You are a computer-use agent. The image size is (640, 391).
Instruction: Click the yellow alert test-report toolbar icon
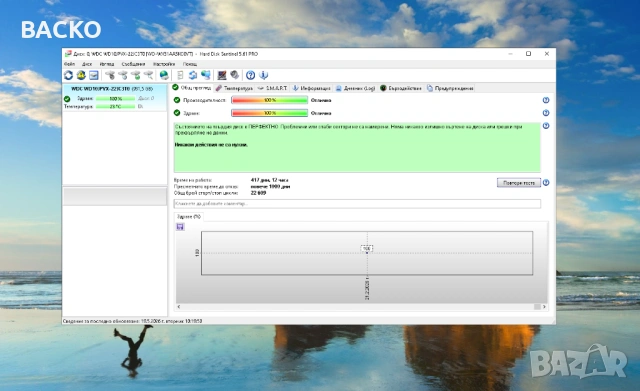click(81, 75)
